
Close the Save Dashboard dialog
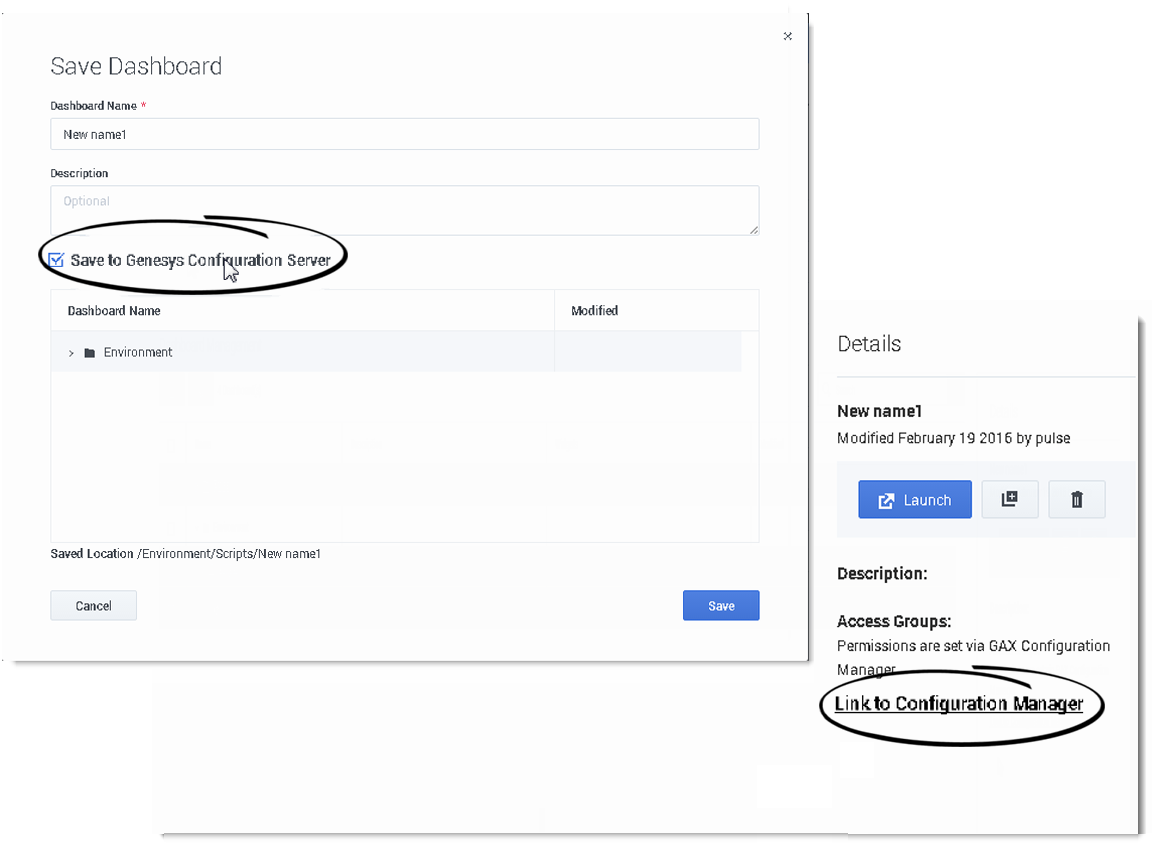pos(788,36)
